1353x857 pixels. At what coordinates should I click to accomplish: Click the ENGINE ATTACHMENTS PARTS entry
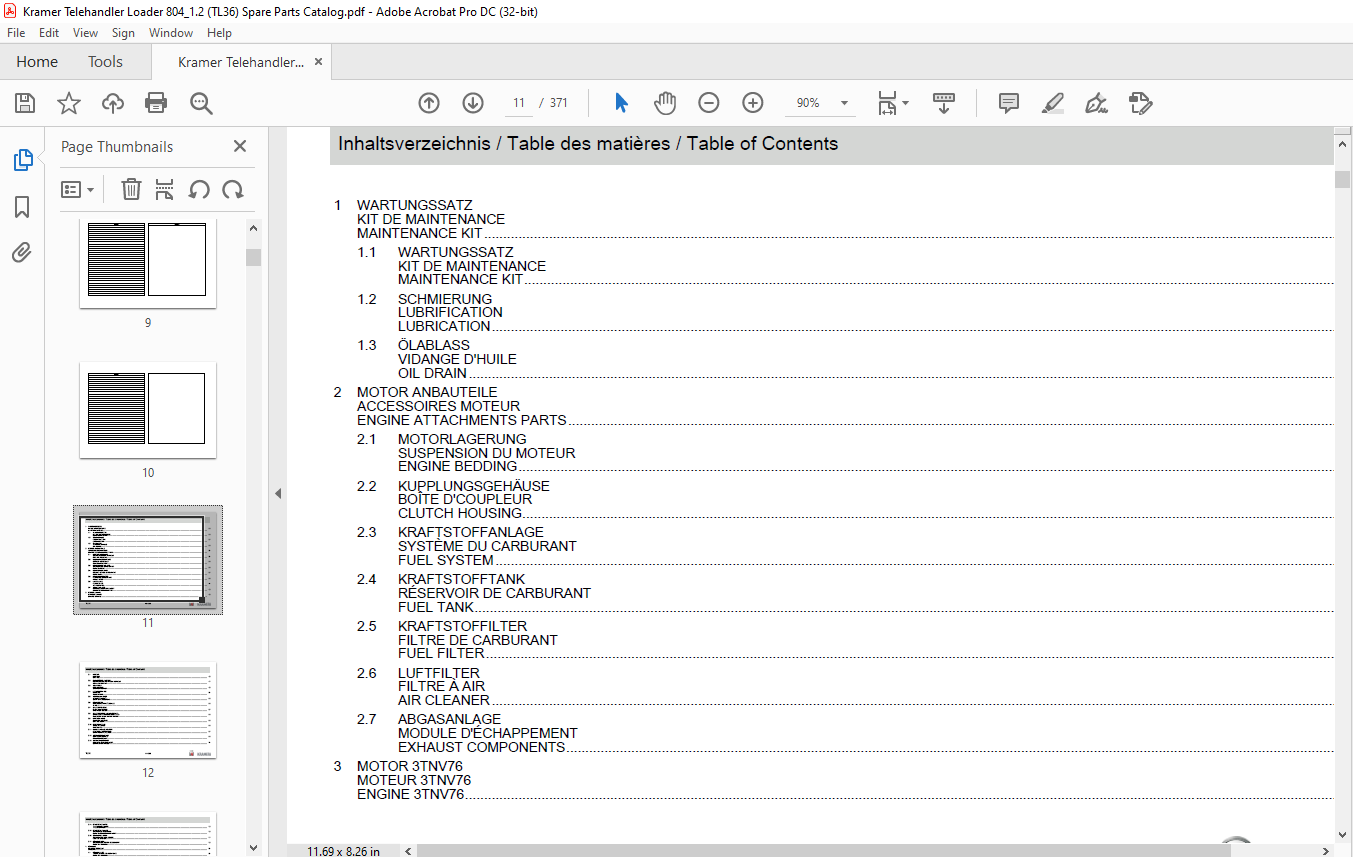coord(462,420)
